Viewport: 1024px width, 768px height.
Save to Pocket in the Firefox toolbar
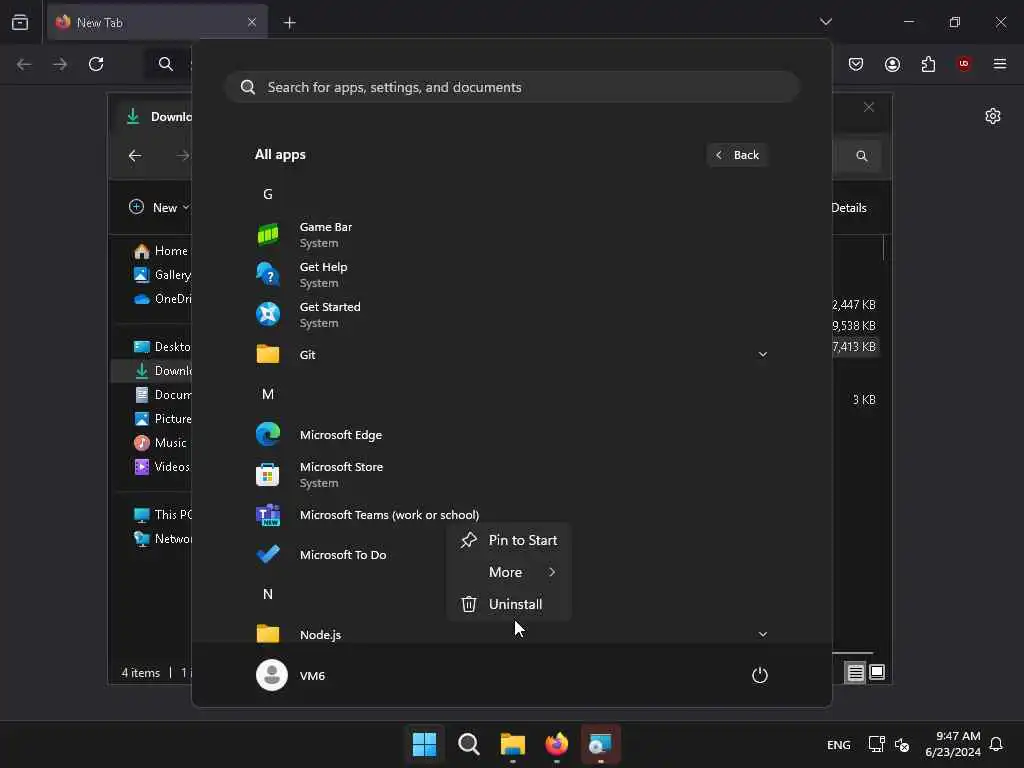tap(856, 64)
